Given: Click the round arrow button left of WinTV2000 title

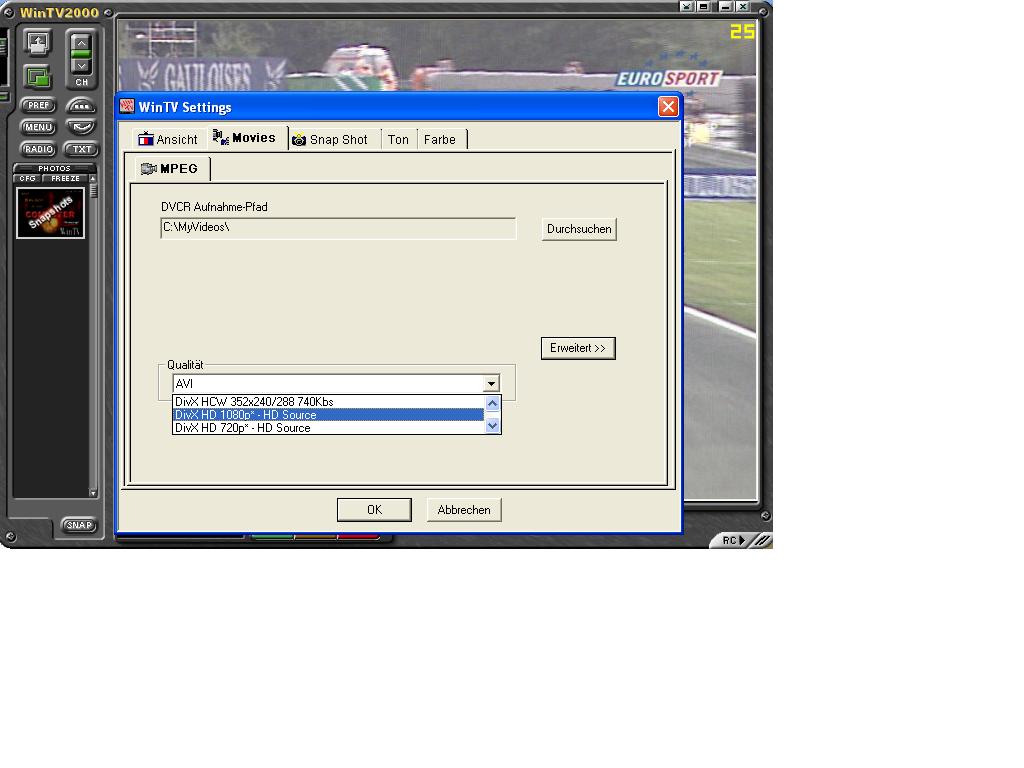Looking at the screenshot, I should pyautogui.click(x=9, y=12).
